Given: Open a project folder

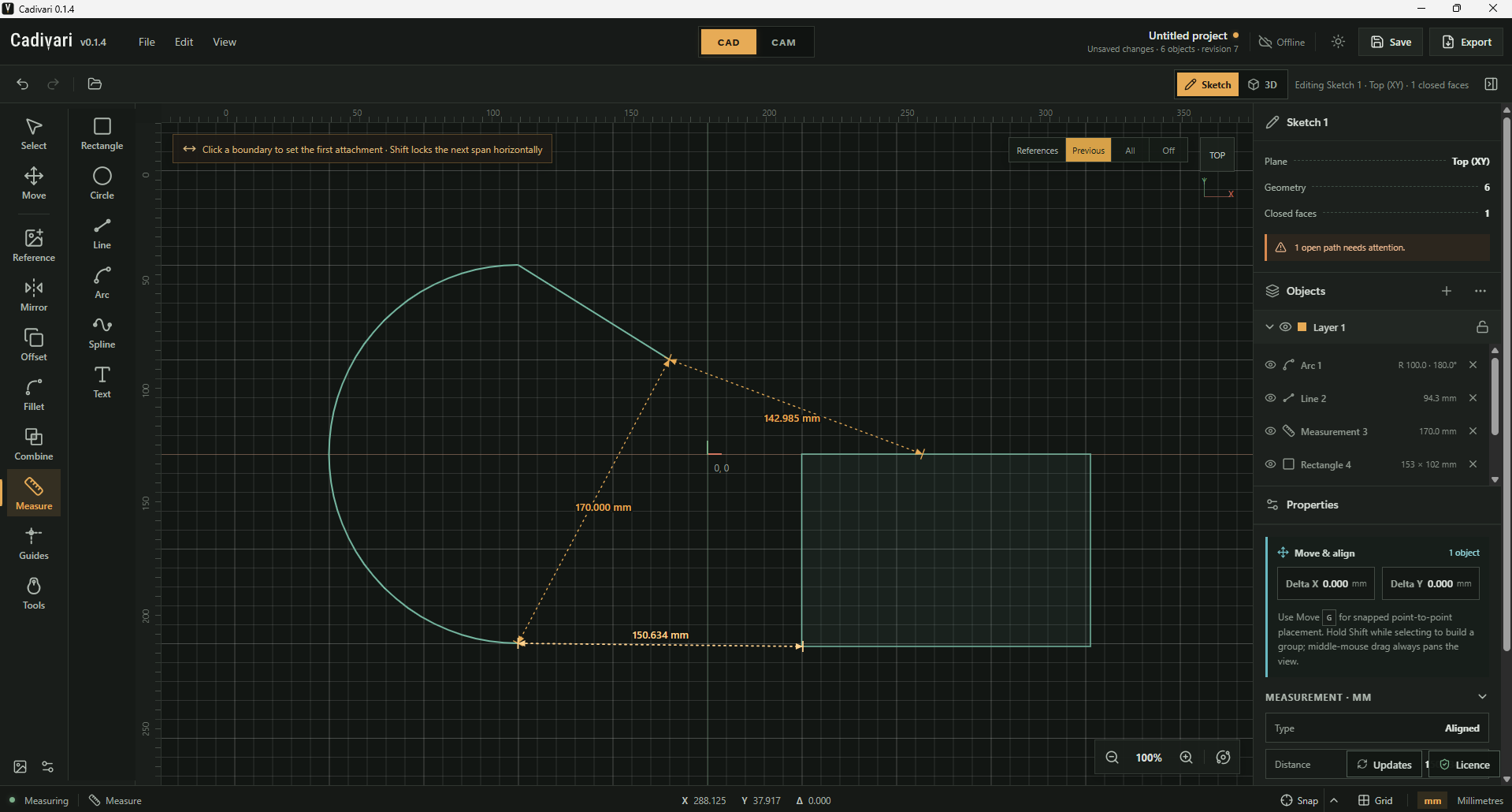Looking at the screenshot, I should click(95, 84).
